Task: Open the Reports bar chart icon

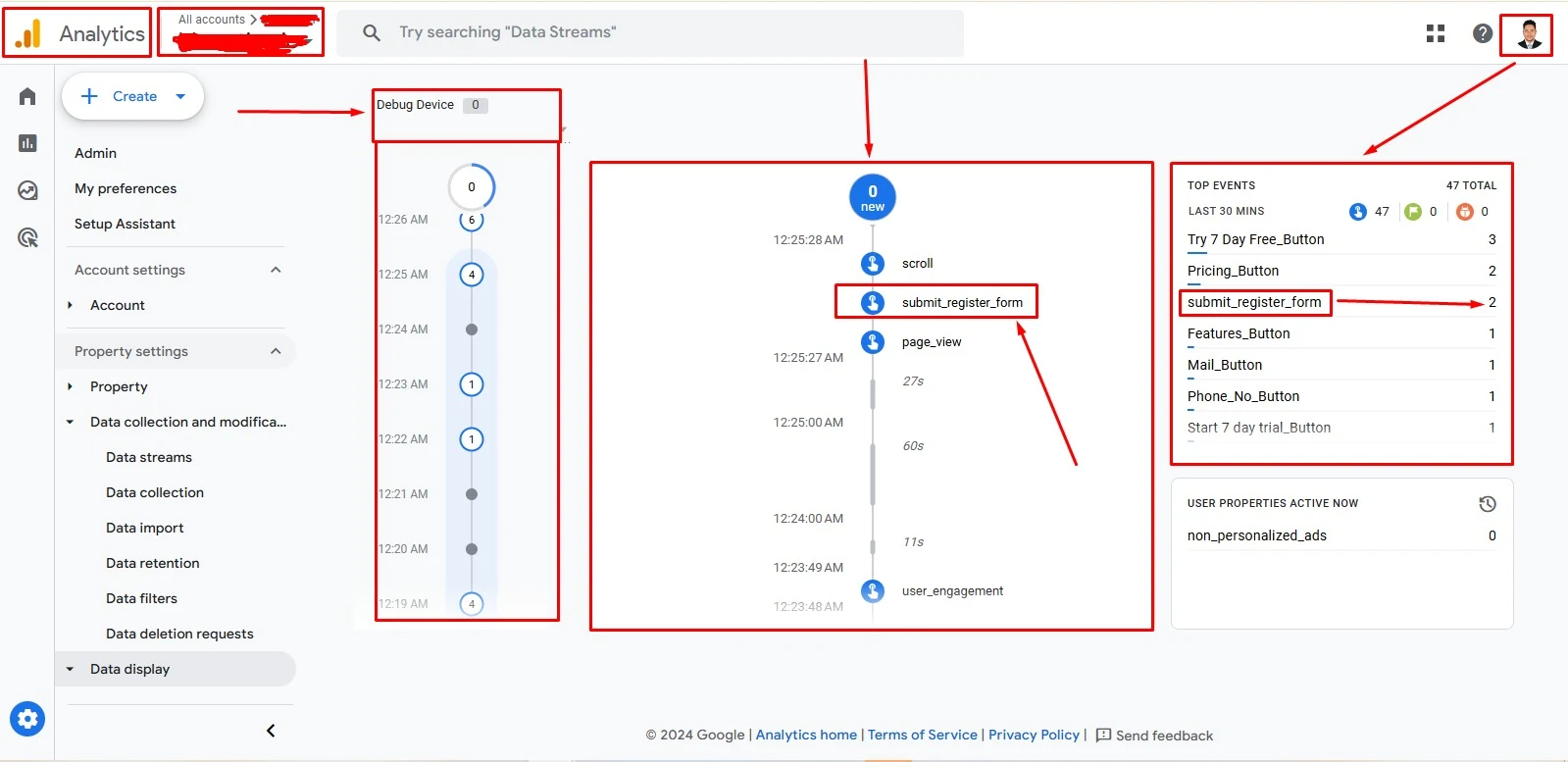Action: [27, 143]
